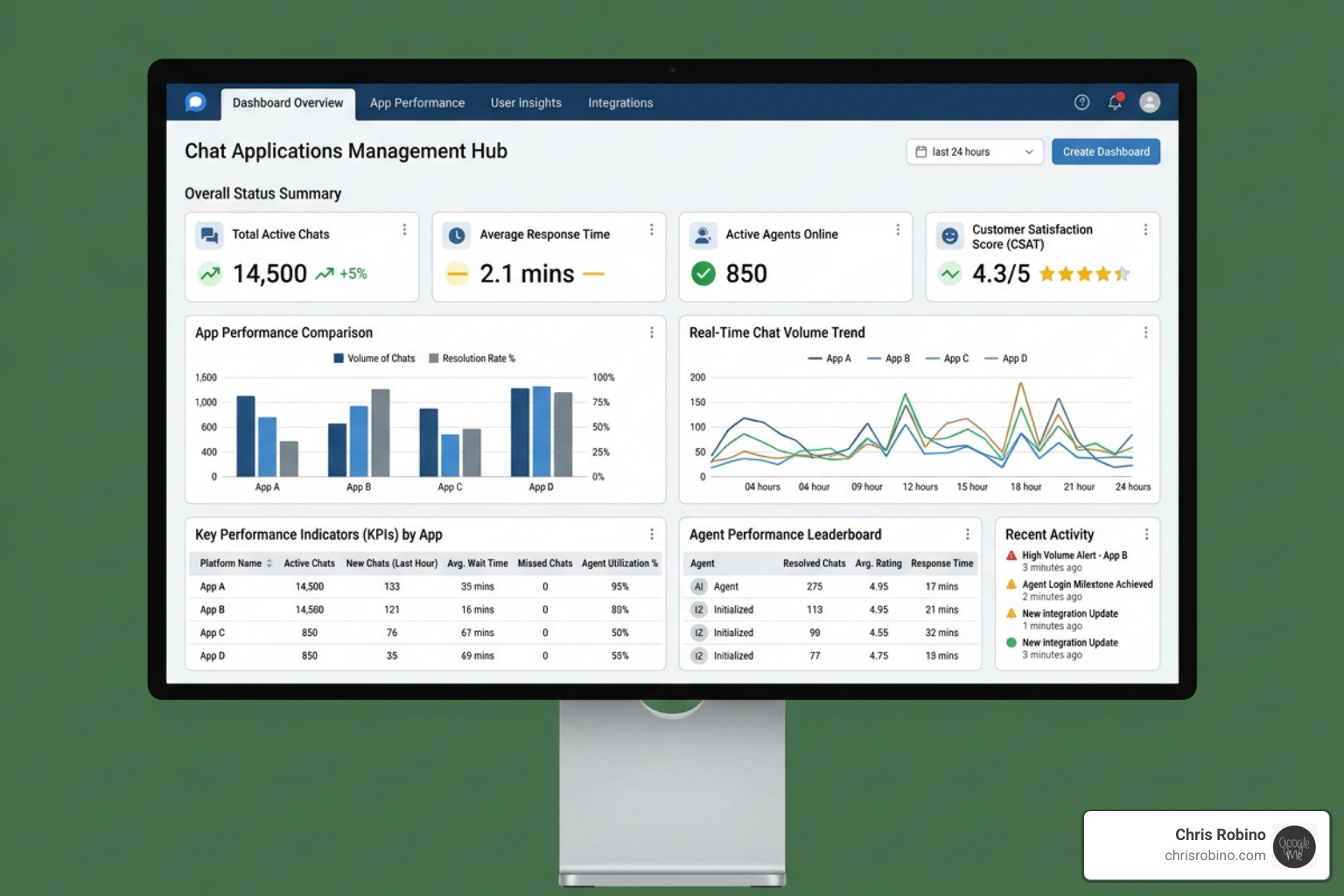The width and height of the screenshot is (1344, 896).
Task: Open the help question mark icon
Action: (1081, 102)
